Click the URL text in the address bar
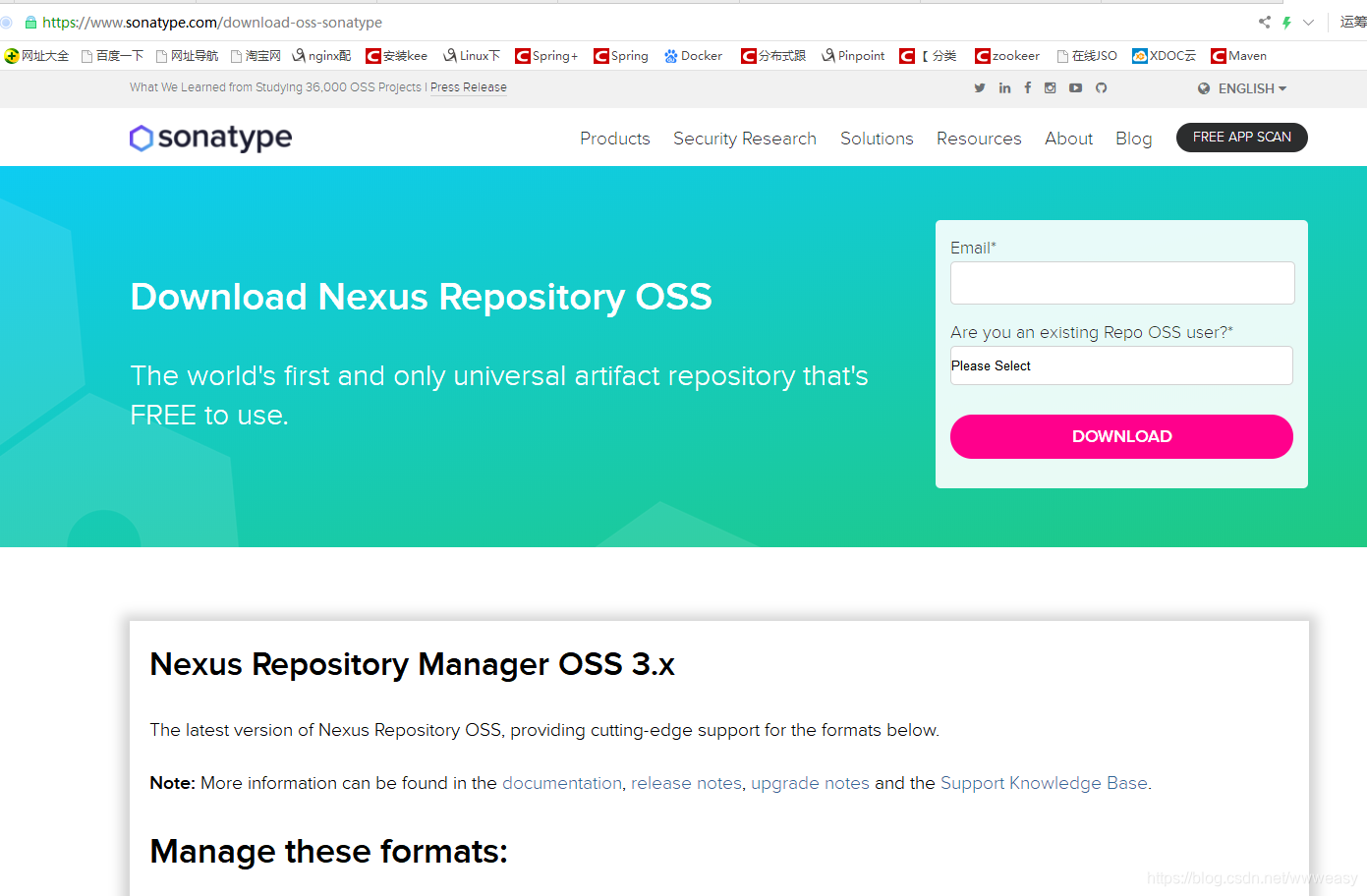The width and height of the screenshot is (1367, 896). click(212, 22)
